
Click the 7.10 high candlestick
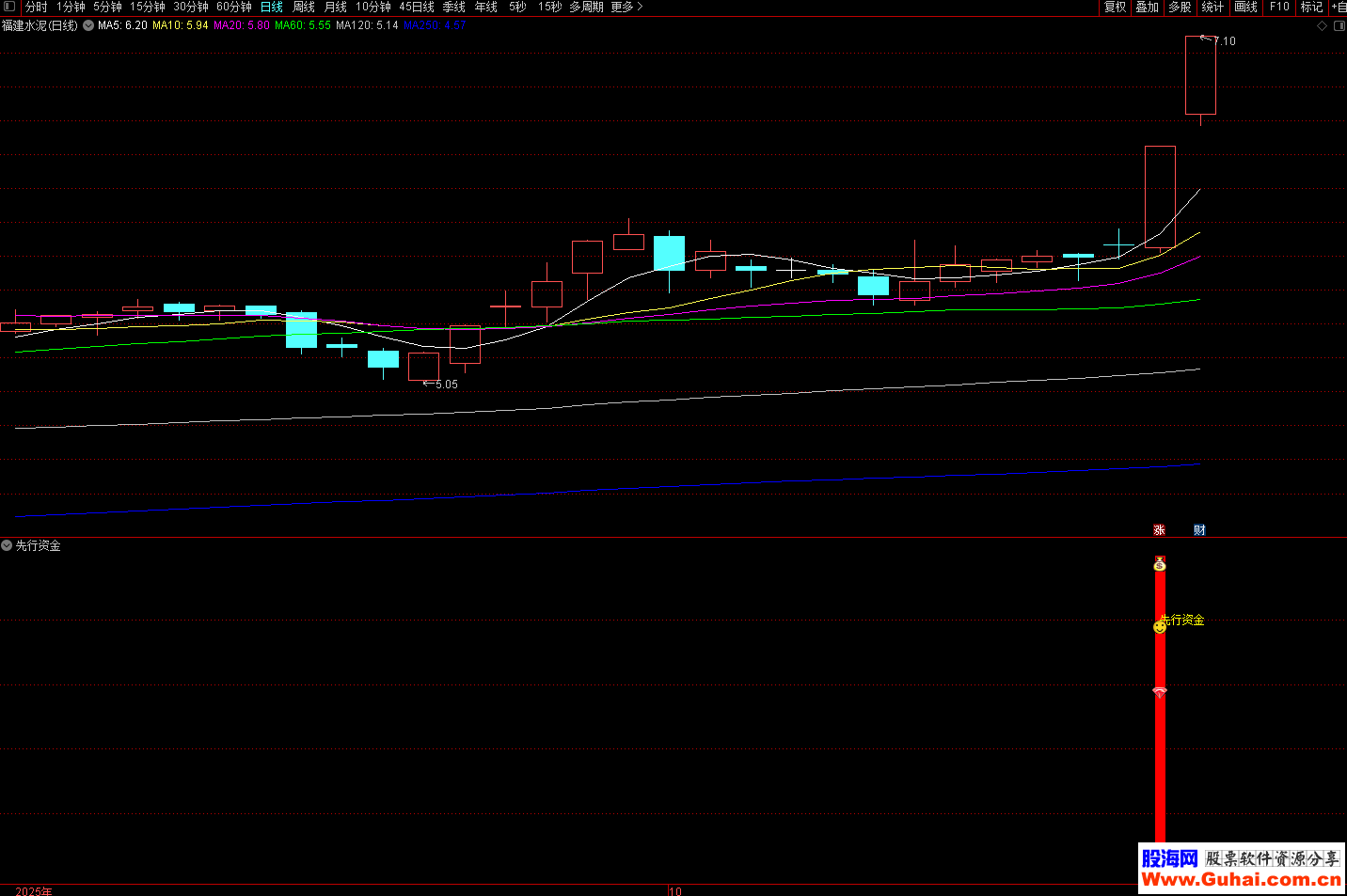click(x=1200, y=75)
